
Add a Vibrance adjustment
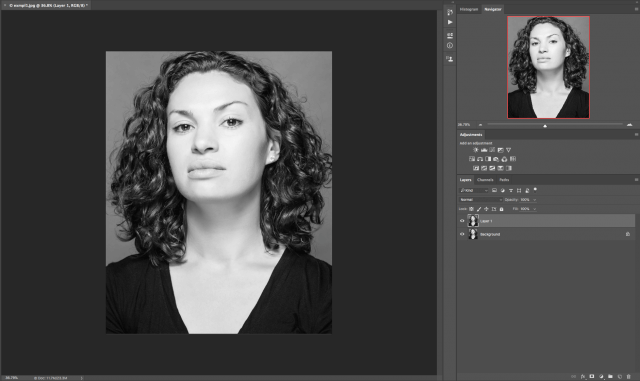(509, 150)
